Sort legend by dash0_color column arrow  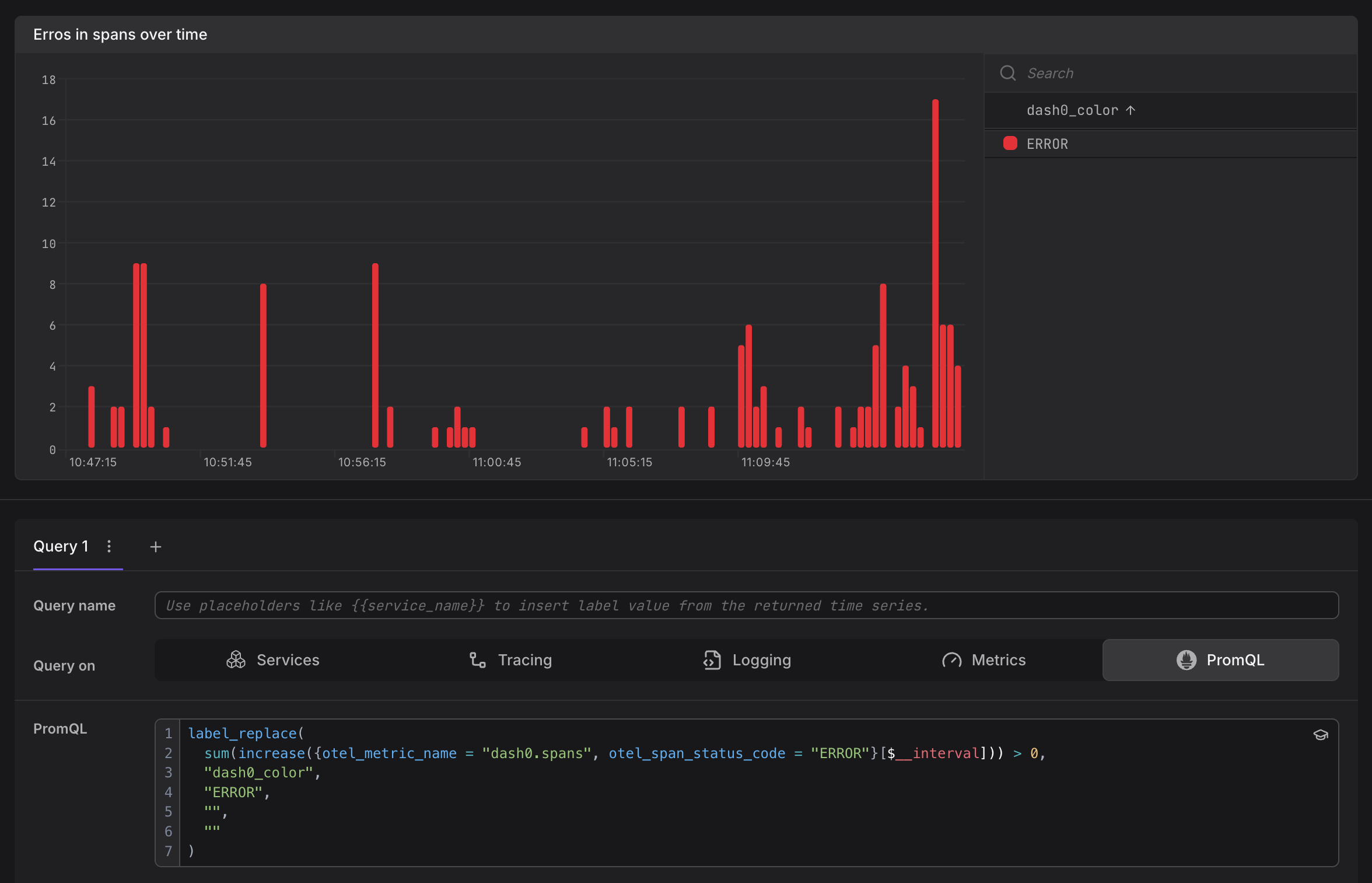click(1130, 110)
